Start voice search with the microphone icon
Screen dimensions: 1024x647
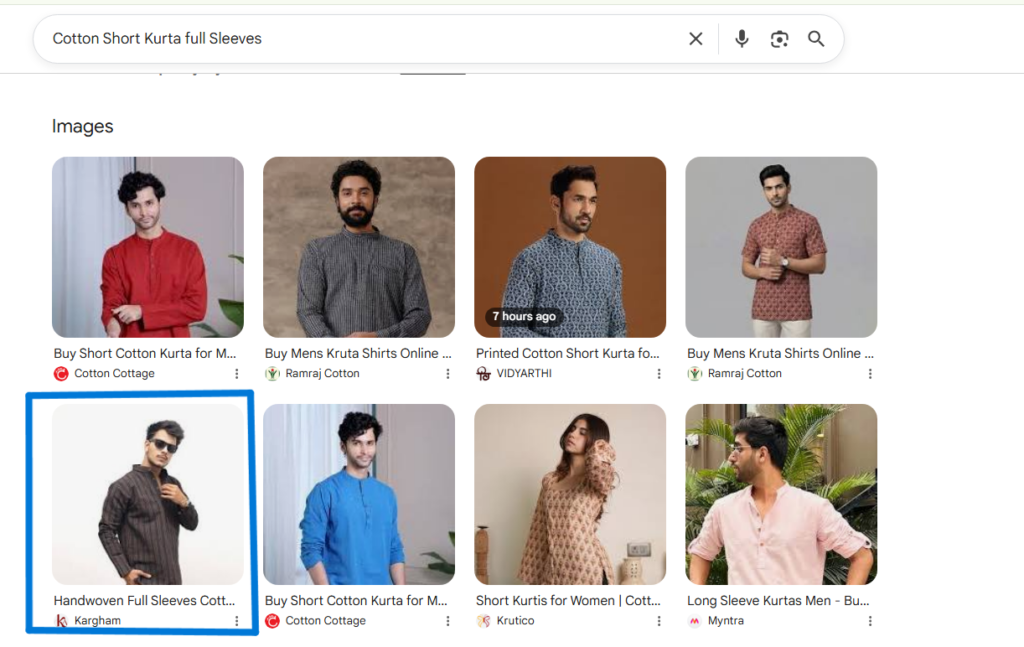741,39
